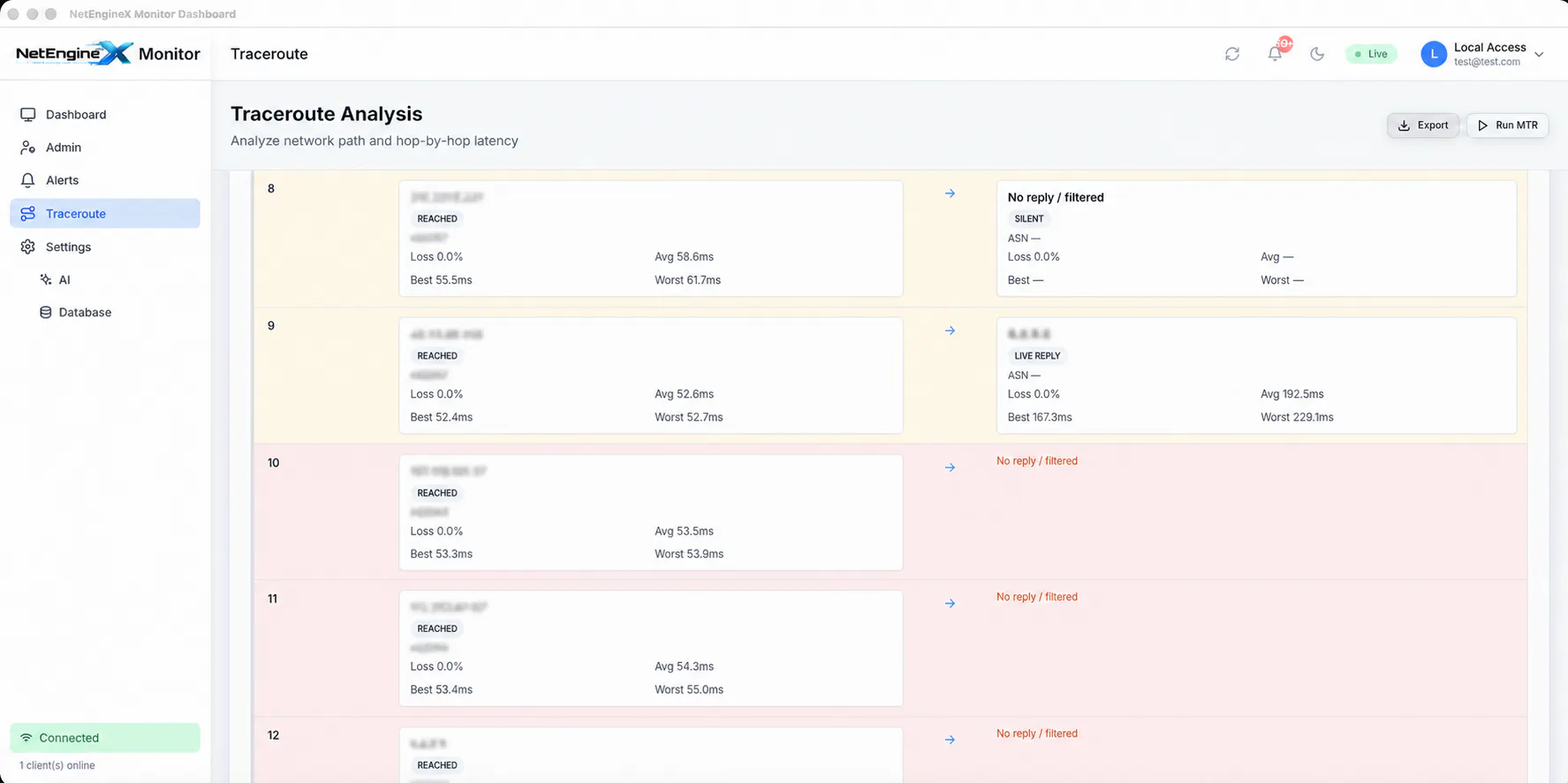
Task: Click the wifi icon in Connected badge
Action: pyautogui.click(x=27, y=738)
